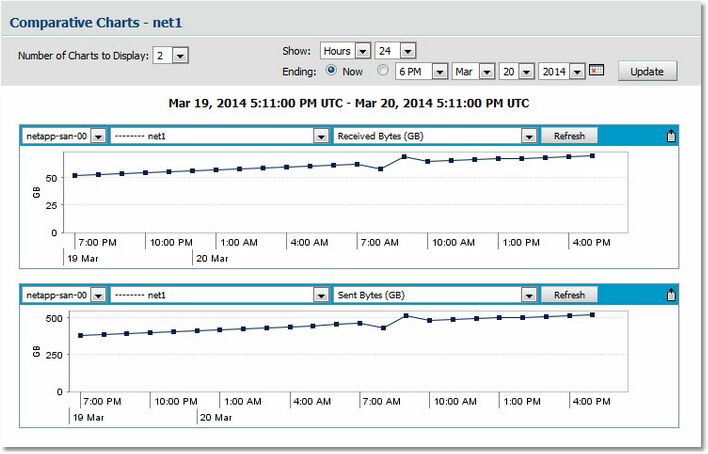708x454 pixels.
Task: Click the date range title text
Action: click(349, 103)
